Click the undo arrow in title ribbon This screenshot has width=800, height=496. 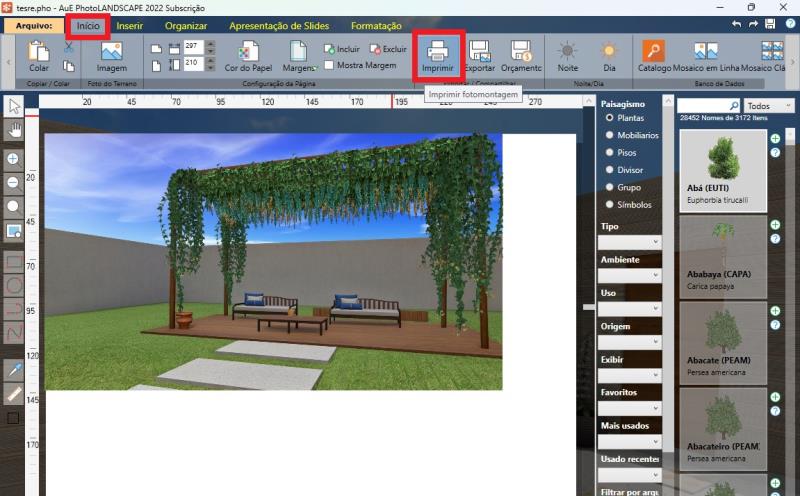[x=736, y=24]
